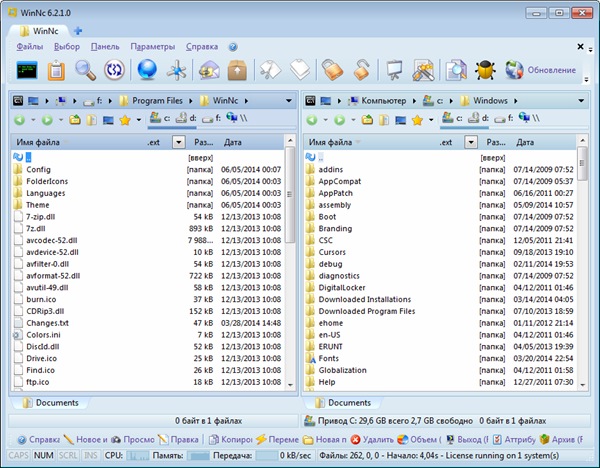Select the Changes.txt file in left panel
Screen dimensions: 600x468
pos(47,323)
